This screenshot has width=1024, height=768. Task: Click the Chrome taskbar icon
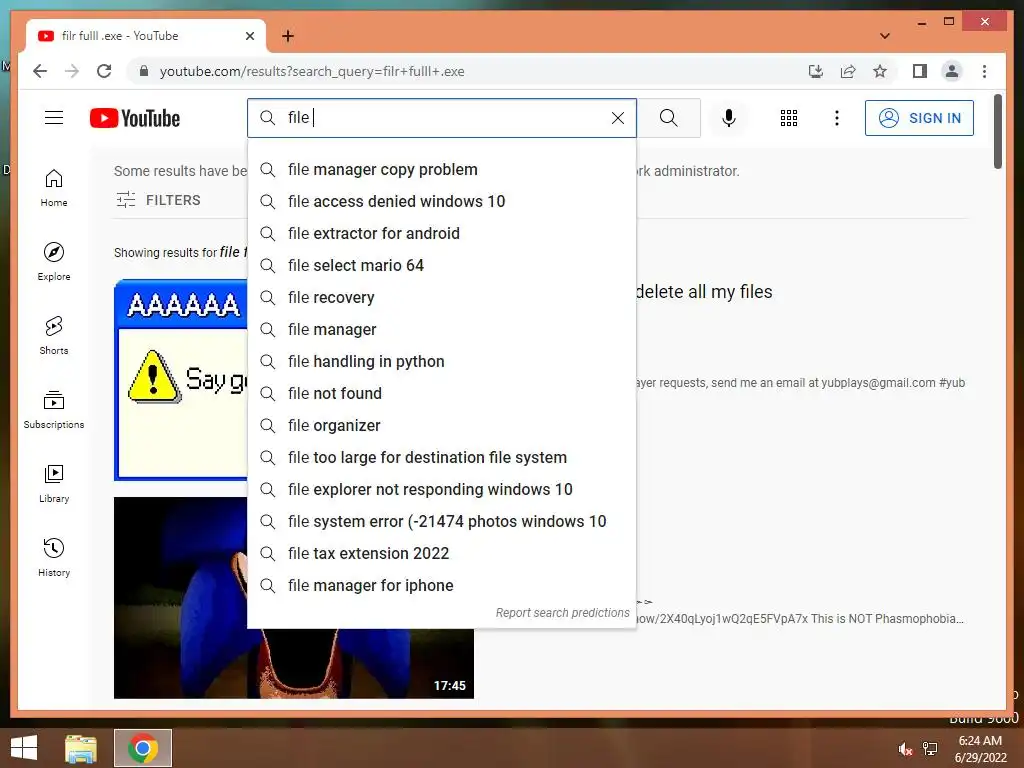click(143, 748)
